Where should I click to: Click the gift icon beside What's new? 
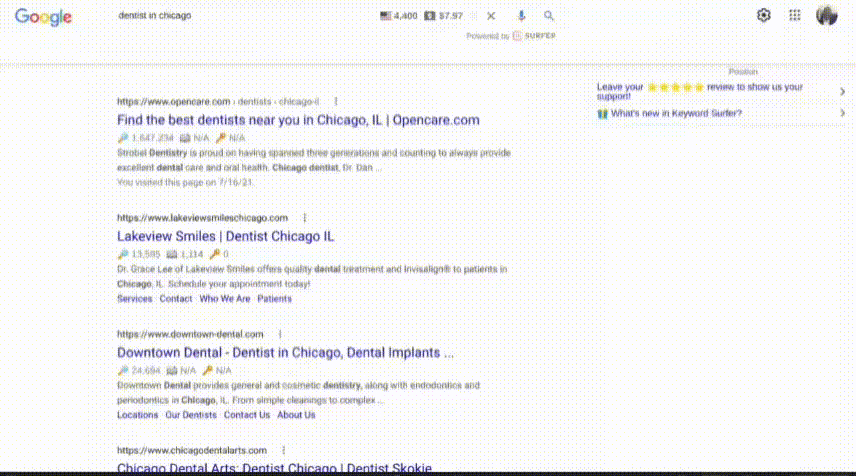[602, 114]
